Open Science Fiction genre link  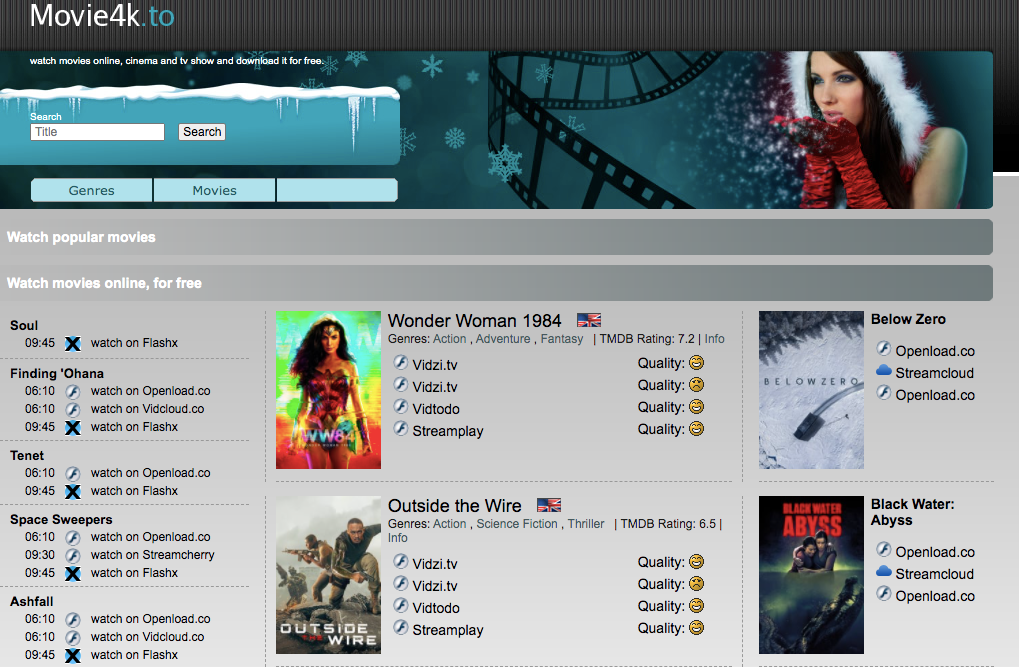coord(517,523)
